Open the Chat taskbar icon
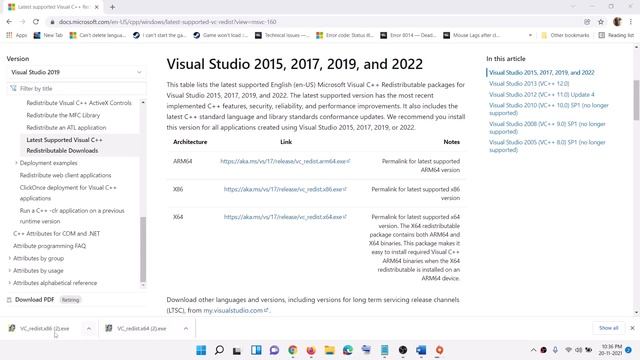This screenshot has height=360, width=640. point(274,350)
